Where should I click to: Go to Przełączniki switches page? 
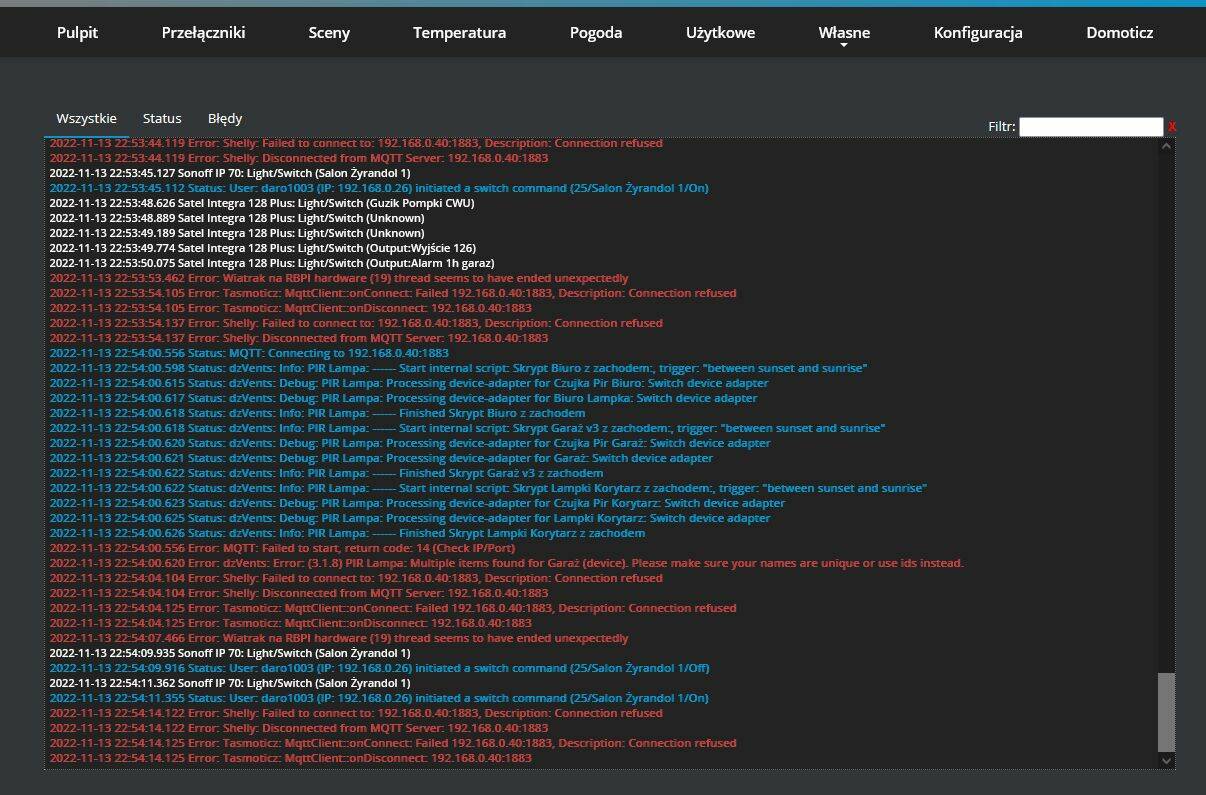click(203, 33)
